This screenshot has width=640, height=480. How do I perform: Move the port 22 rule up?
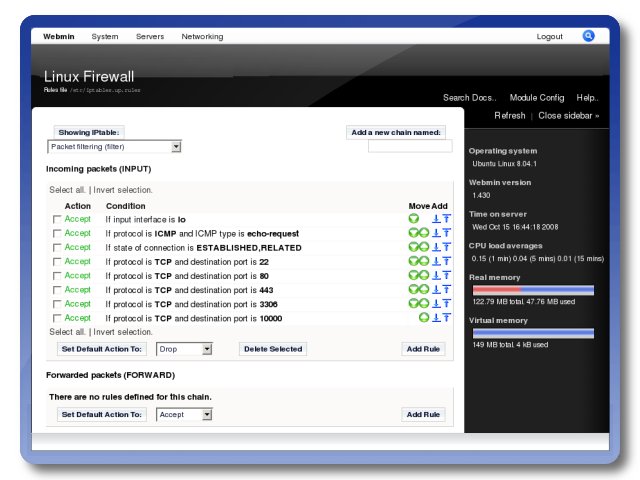(x=424, y=261)
